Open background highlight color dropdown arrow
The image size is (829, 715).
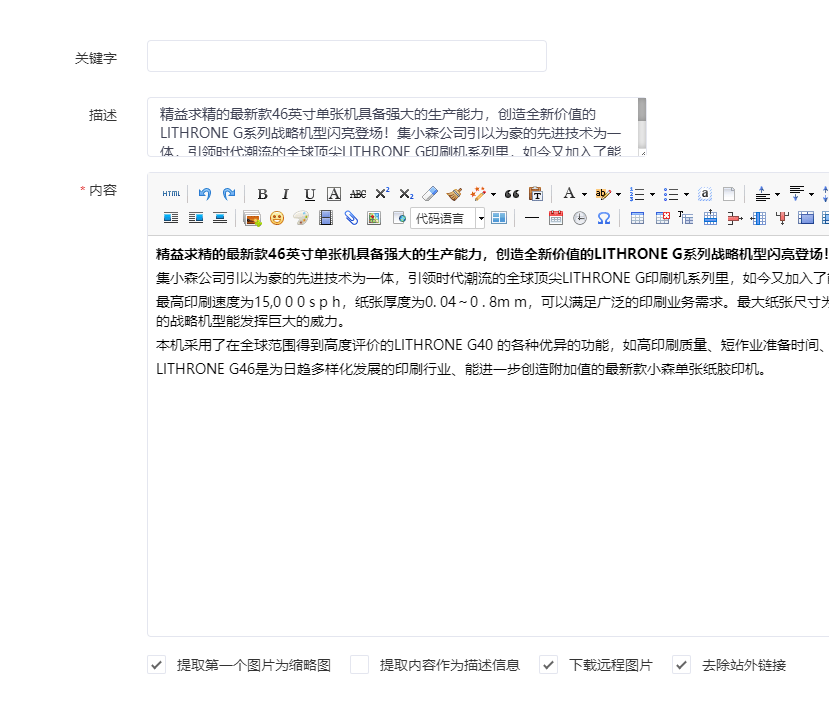(618, 194)
